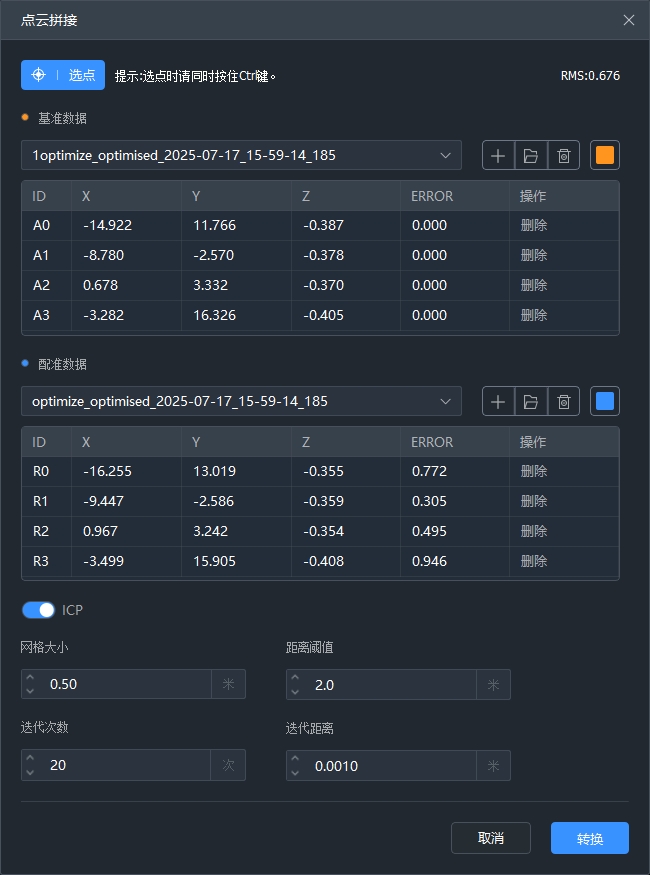The height and width of the screenshot is (875, 650).
Task: Expand the 1optimize_optimised base data dropdown
Action: 241,156
